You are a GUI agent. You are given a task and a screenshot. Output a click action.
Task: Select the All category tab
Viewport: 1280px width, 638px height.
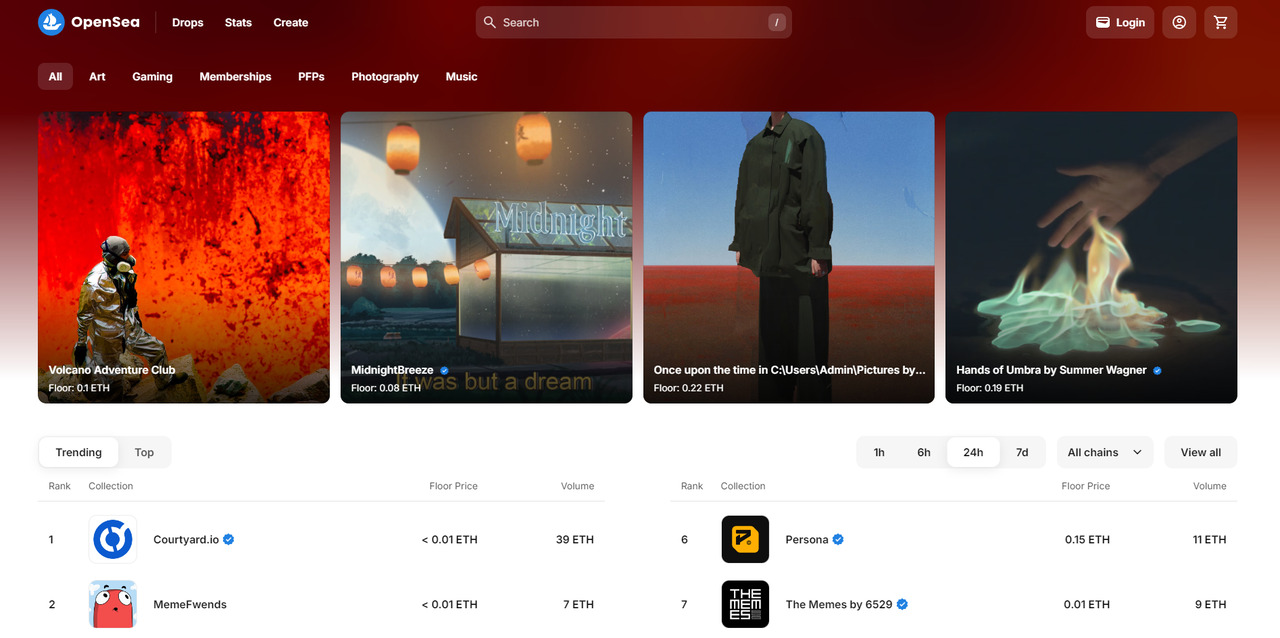pos(55,76)
